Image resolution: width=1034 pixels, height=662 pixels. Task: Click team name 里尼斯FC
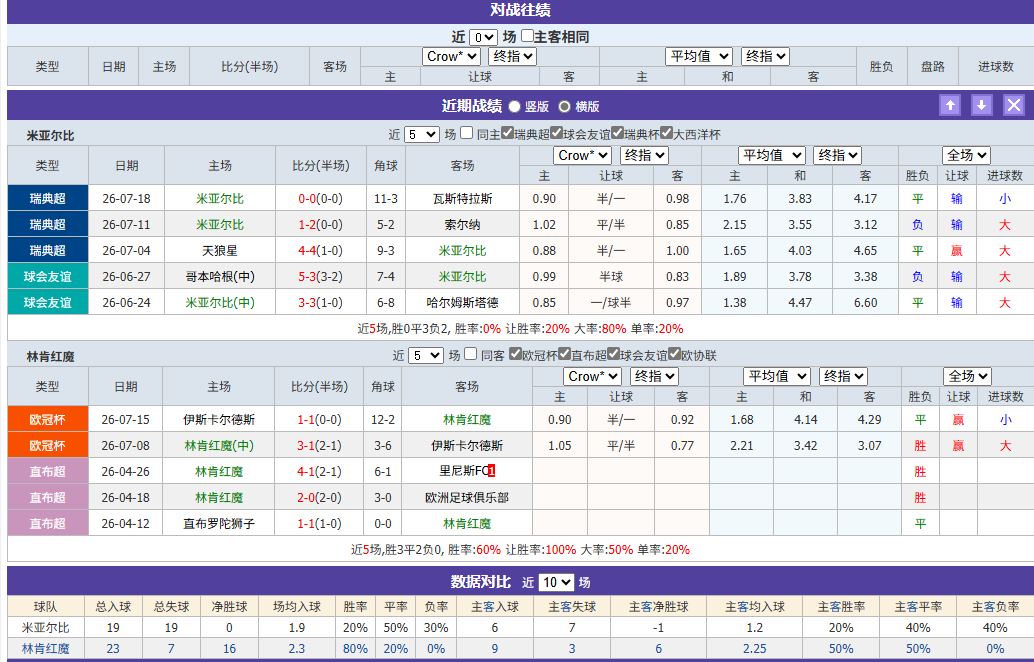tap(464, 471)
